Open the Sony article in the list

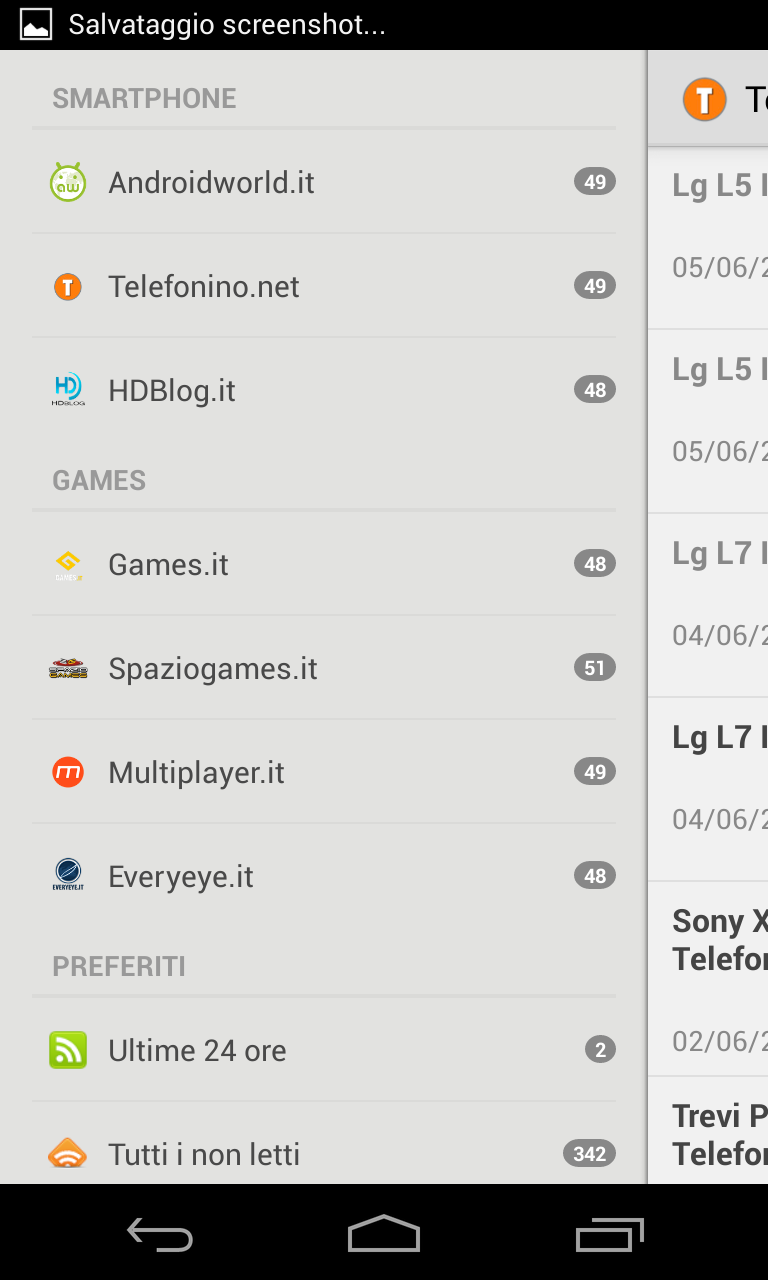tap(708, 978)
